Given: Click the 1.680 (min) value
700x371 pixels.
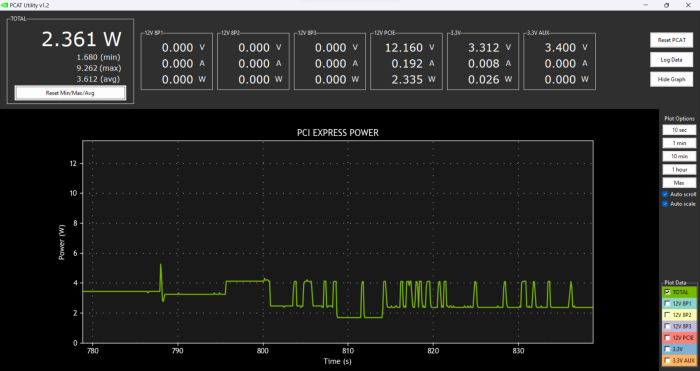Looking at the screenshot, I should 98,57.
